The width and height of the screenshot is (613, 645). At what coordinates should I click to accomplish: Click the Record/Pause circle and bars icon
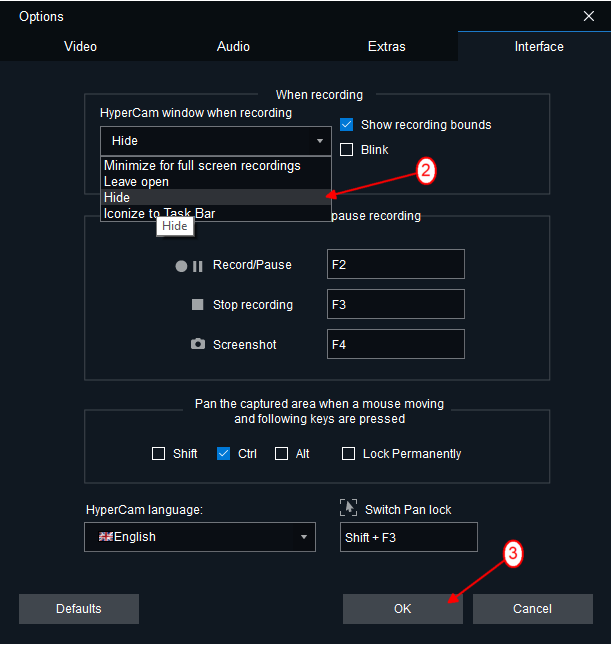[189, 266]
